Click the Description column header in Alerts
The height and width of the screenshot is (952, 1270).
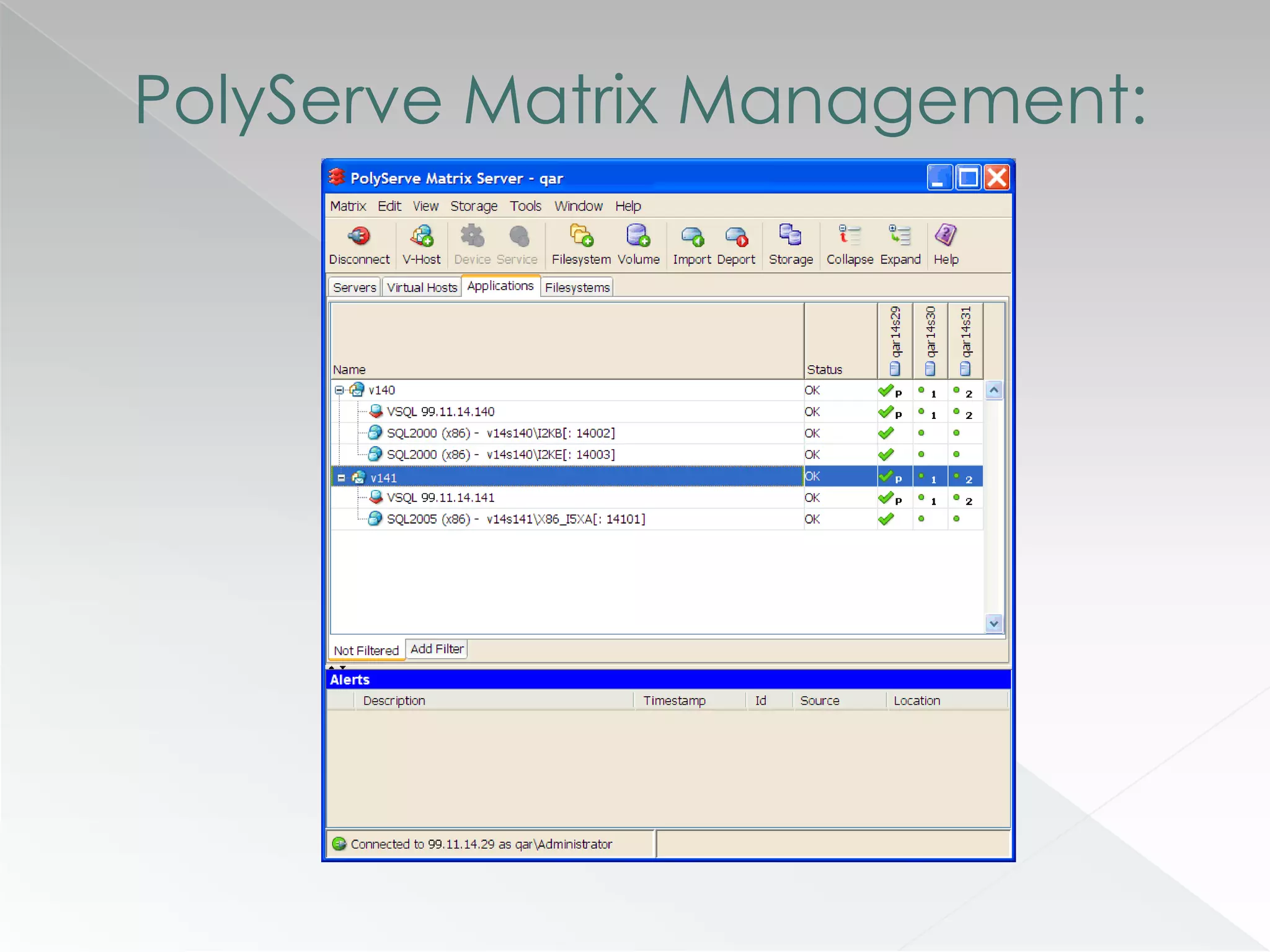coord(494,700)
